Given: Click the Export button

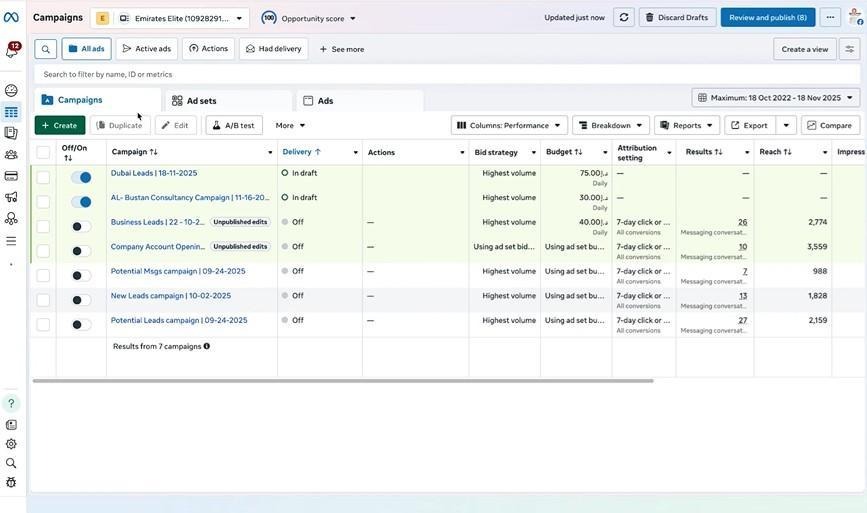Looking at the screenshot, I should click(x=750, y=125).
